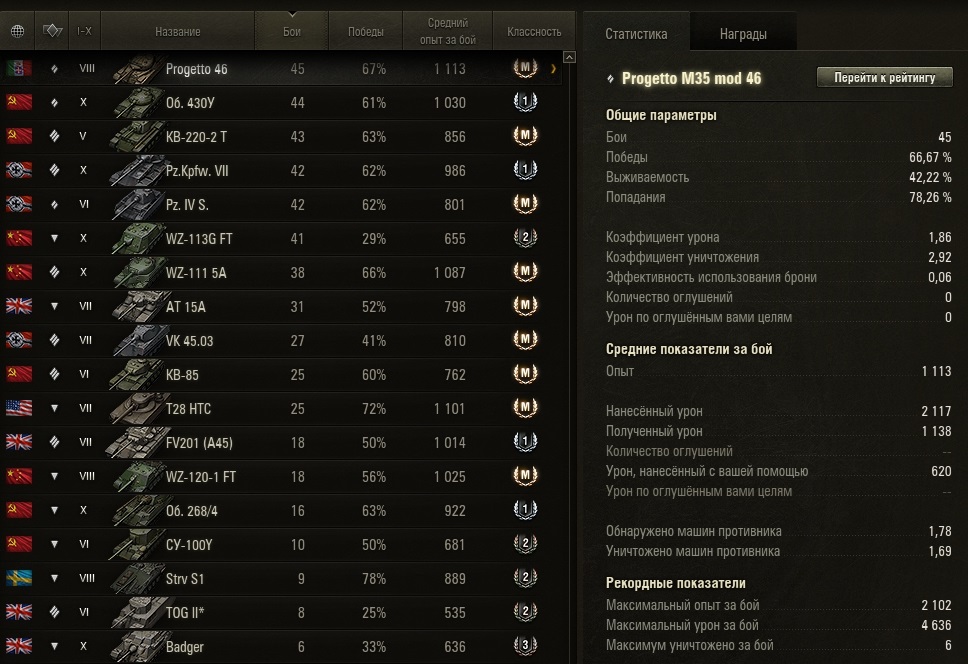This screenshot has width=968, height=664.
Task: Expand the yellow chevron on Progetto 46 row
Action: (x=553, y=69)
